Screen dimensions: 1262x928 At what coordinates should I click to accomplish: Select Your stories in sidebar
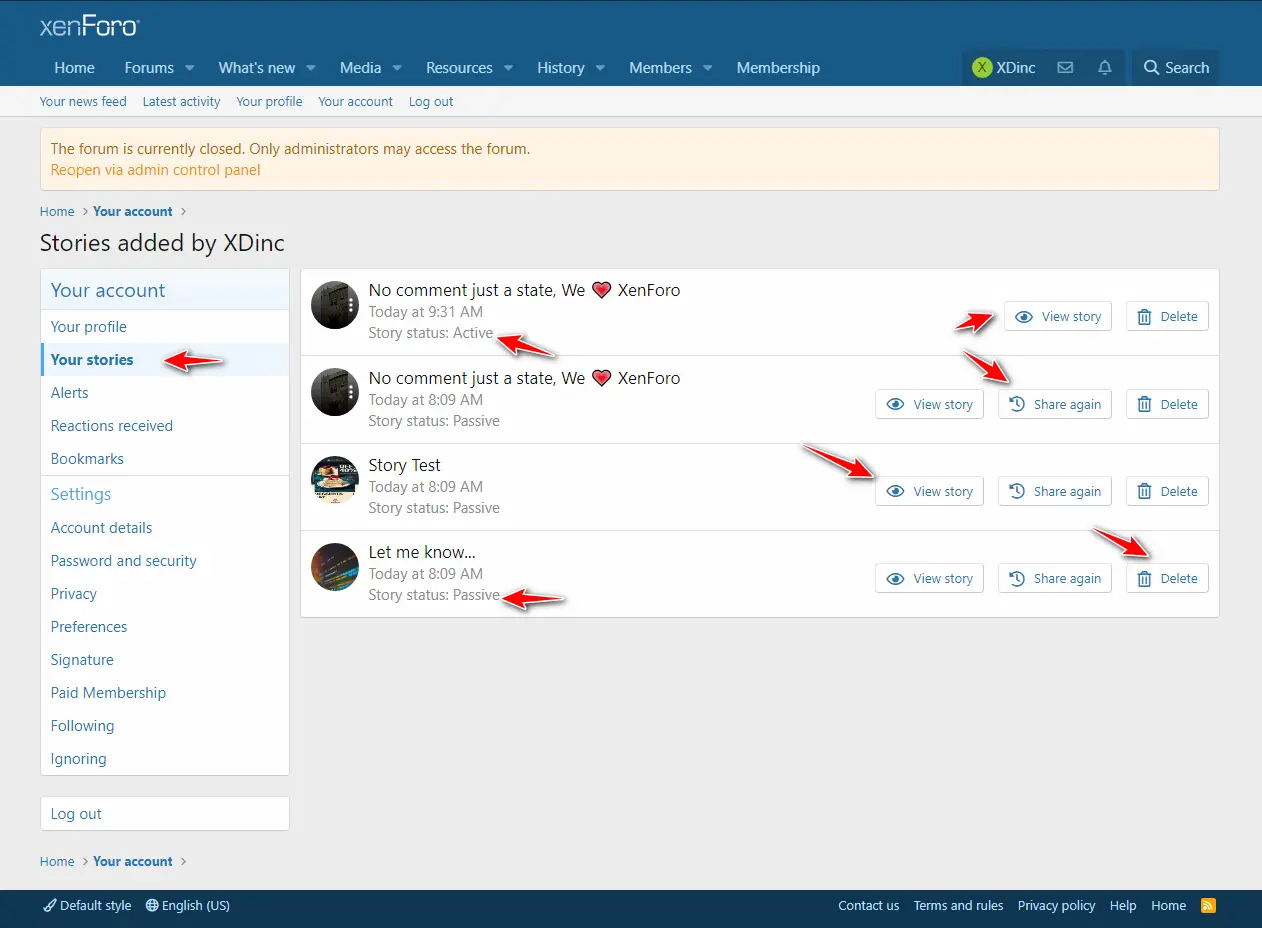pyautogui.click(x=92, y=360)
